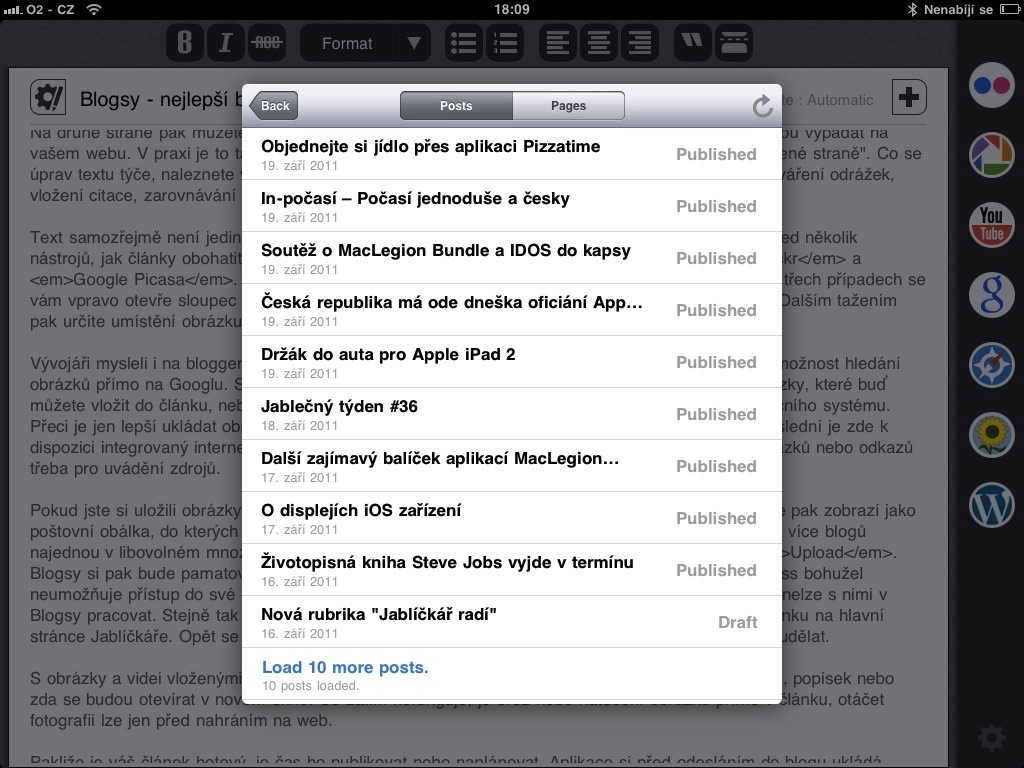1024x768 pixels.
Task: Tap the Back button in the popup
Action: coord(274,106)
